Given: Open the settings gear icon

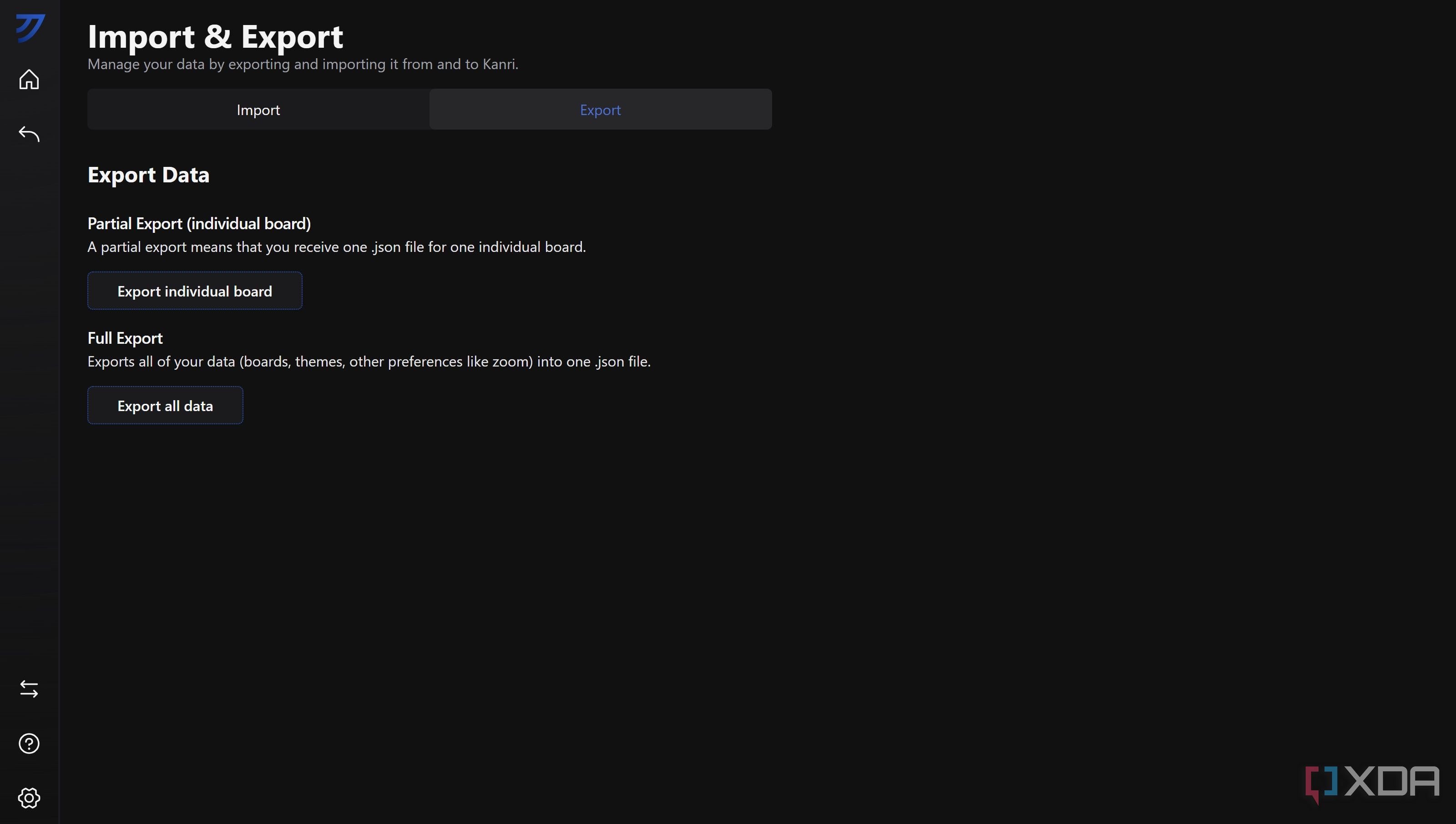Looking at the screenshot, I should pyautogui.click(x=29, y=798).
